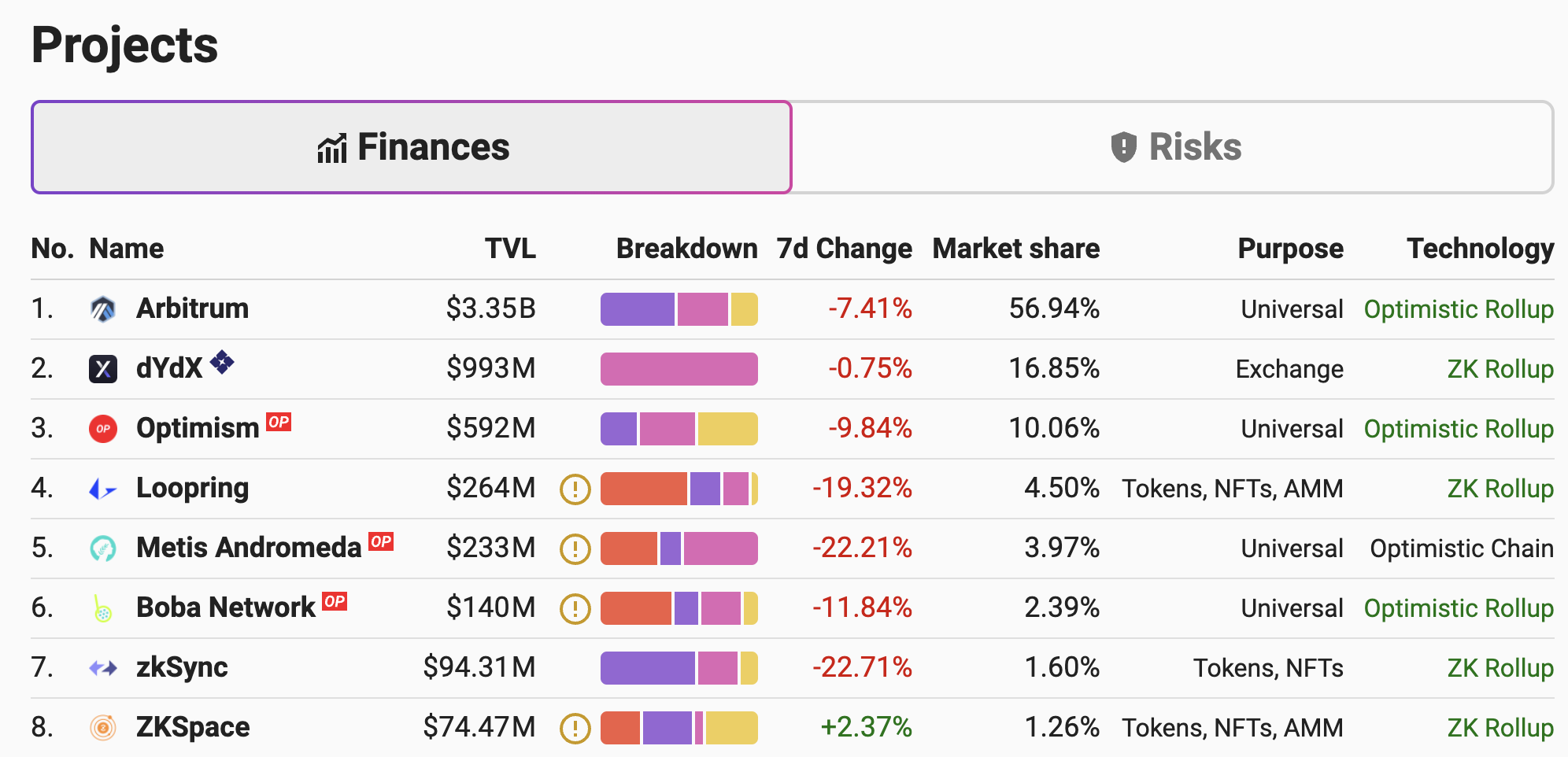Click the ZKSpace token breakdown bar

pyautogui.click(x=679, y=728)
